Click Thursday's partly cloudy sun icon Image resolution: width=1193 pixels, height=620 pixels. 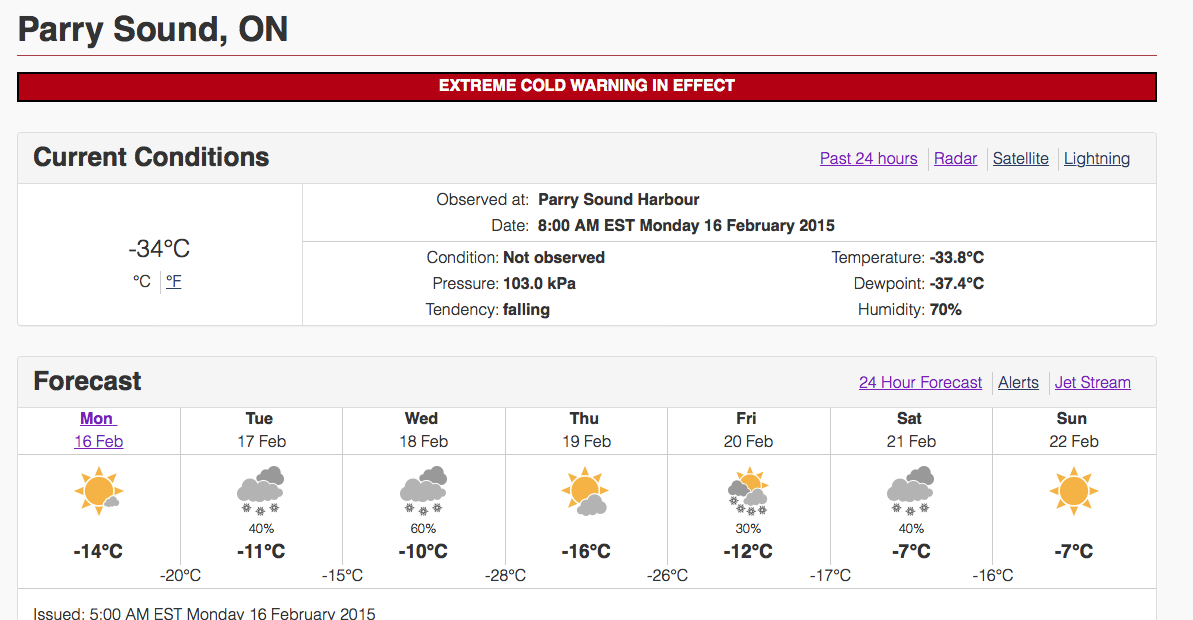(585, 491)
